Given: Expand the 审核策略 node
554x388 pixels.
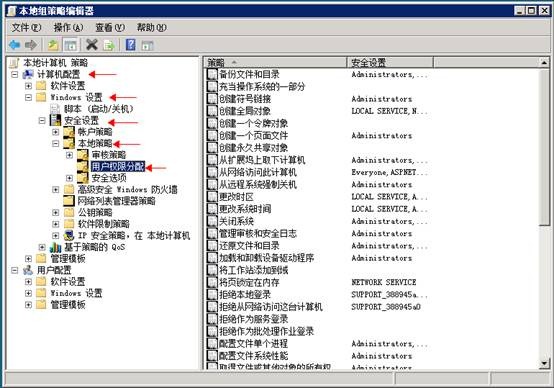Looking at the screenshot, I should 70,155.
